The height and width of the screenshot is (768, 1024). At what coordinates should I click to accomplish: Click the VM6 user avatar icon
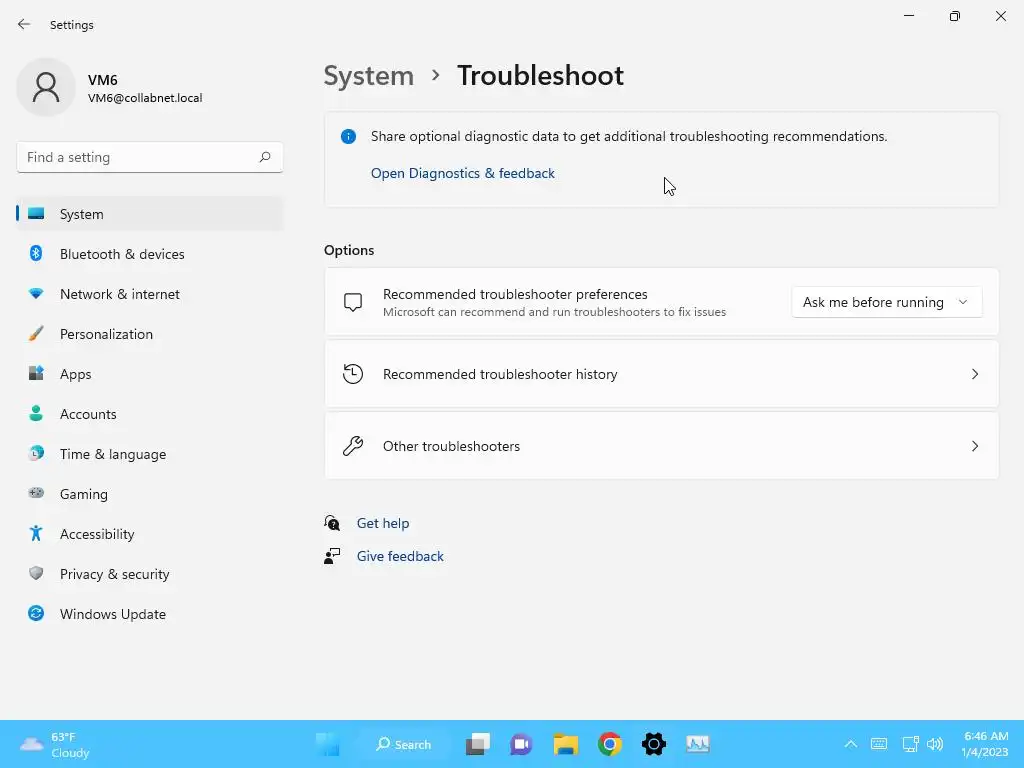click(46, 87)
